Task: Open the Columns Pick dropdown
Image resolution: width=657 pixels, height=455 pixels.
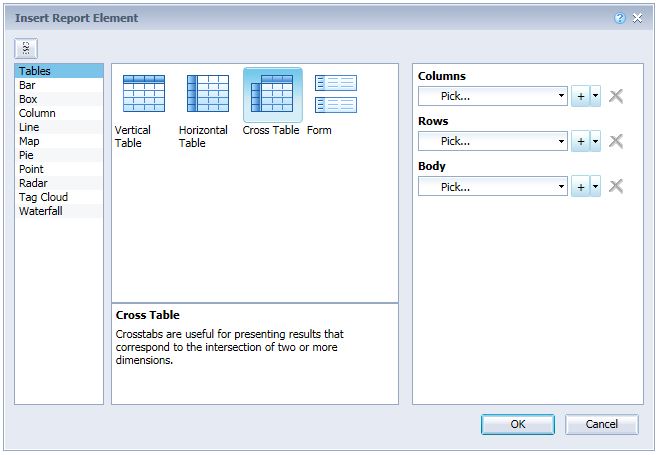Action: pos(493,96)
